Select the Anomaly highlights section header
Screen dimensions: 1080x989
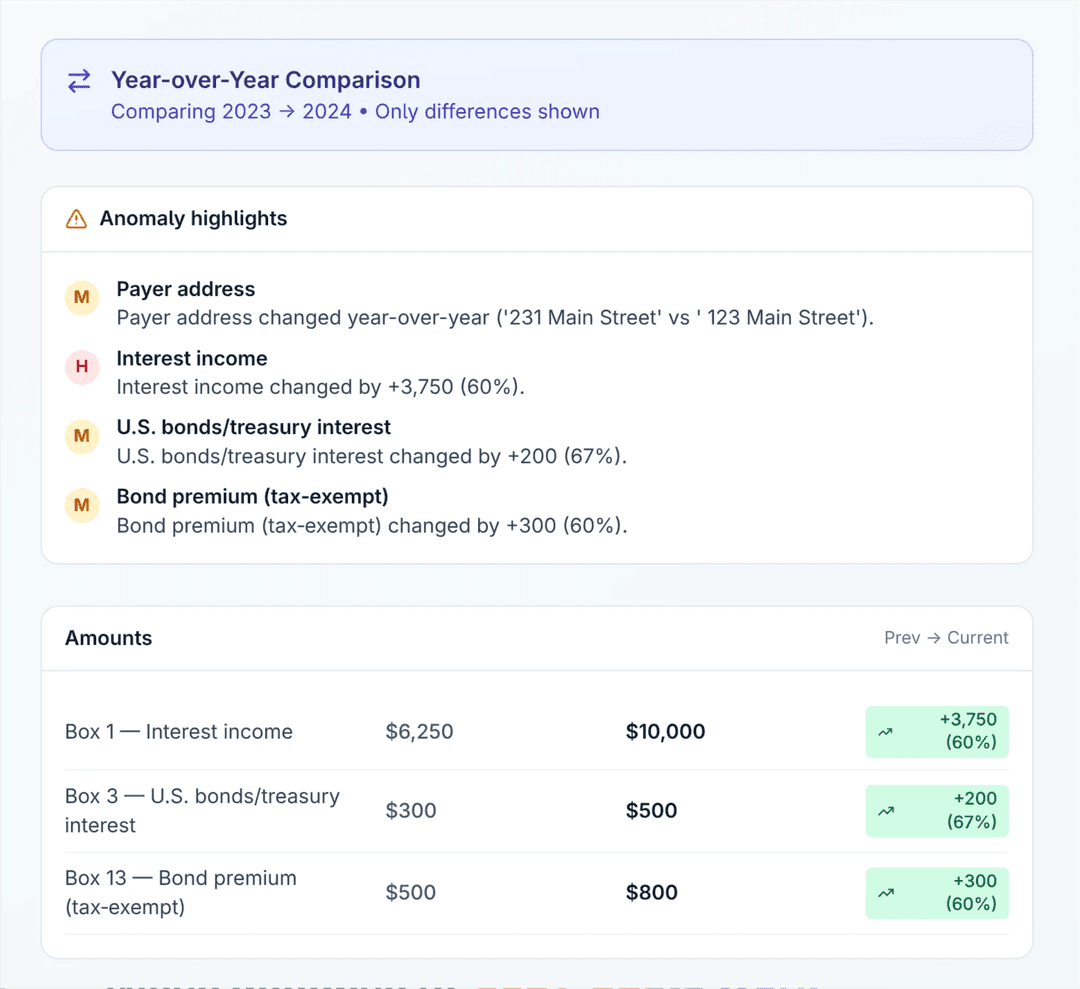[x=193, y=219]
